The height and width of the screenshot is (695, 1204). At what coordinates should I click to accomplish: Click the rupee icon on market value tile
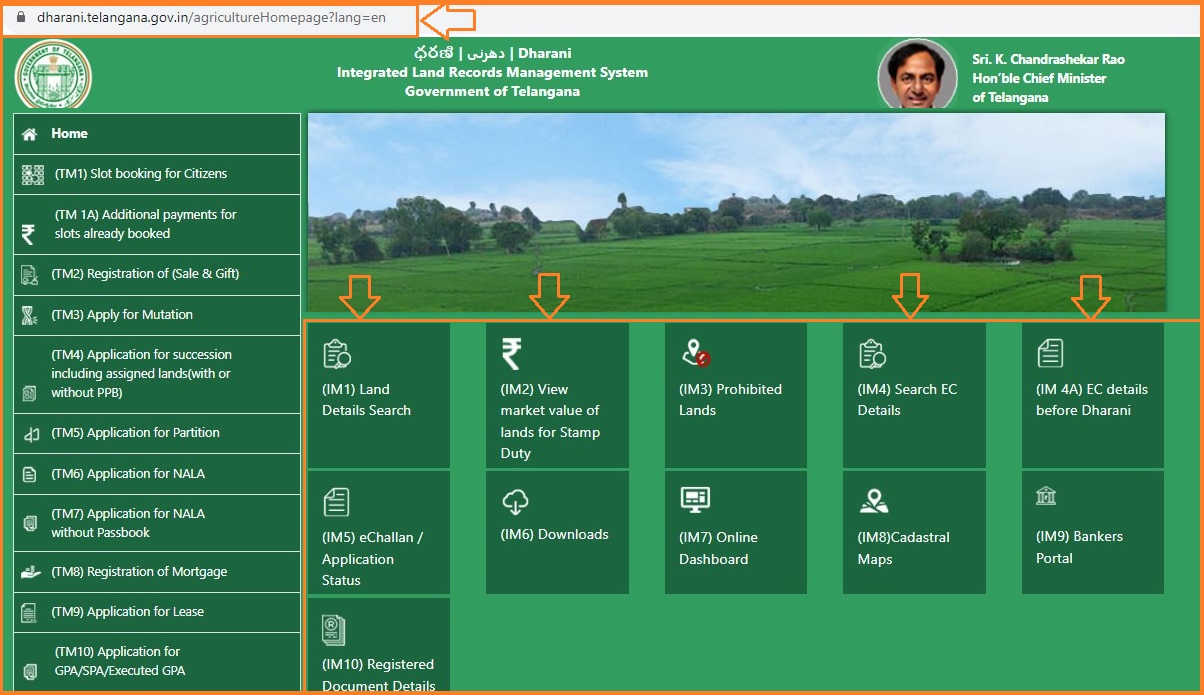(x=512, y=354)
